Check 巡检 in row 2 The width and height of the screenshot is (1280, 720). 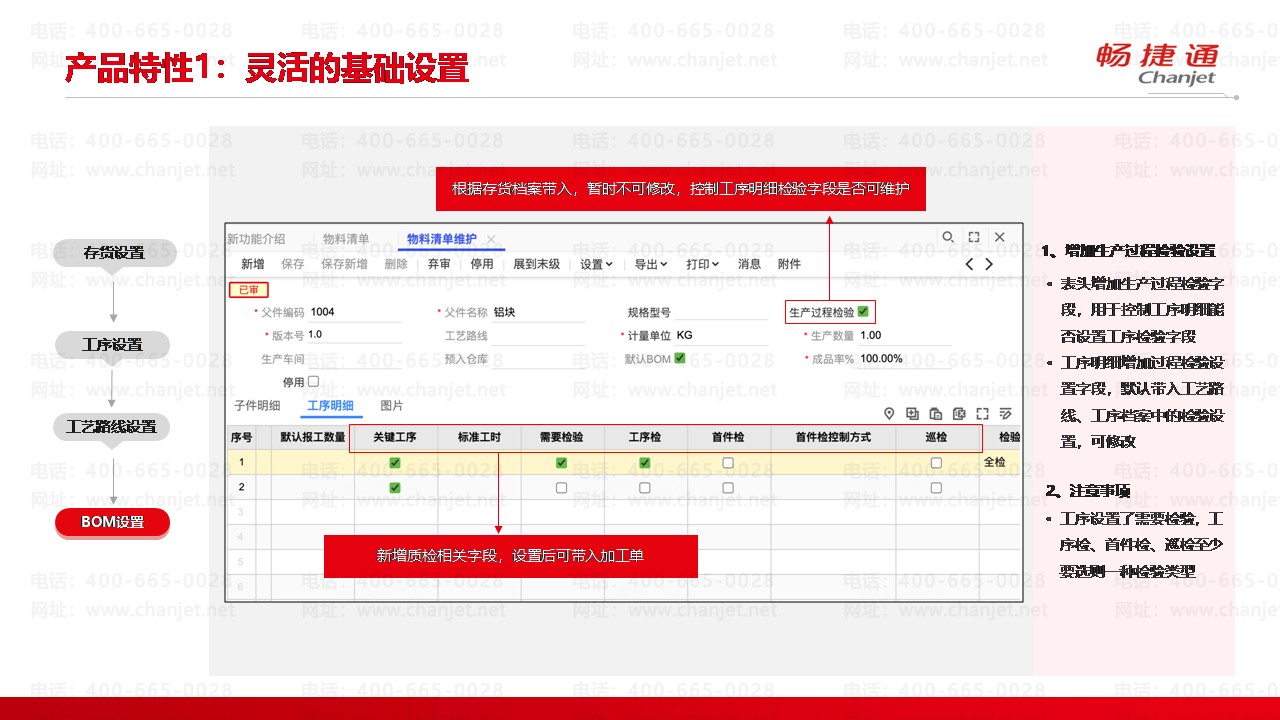tap(936, 487)
